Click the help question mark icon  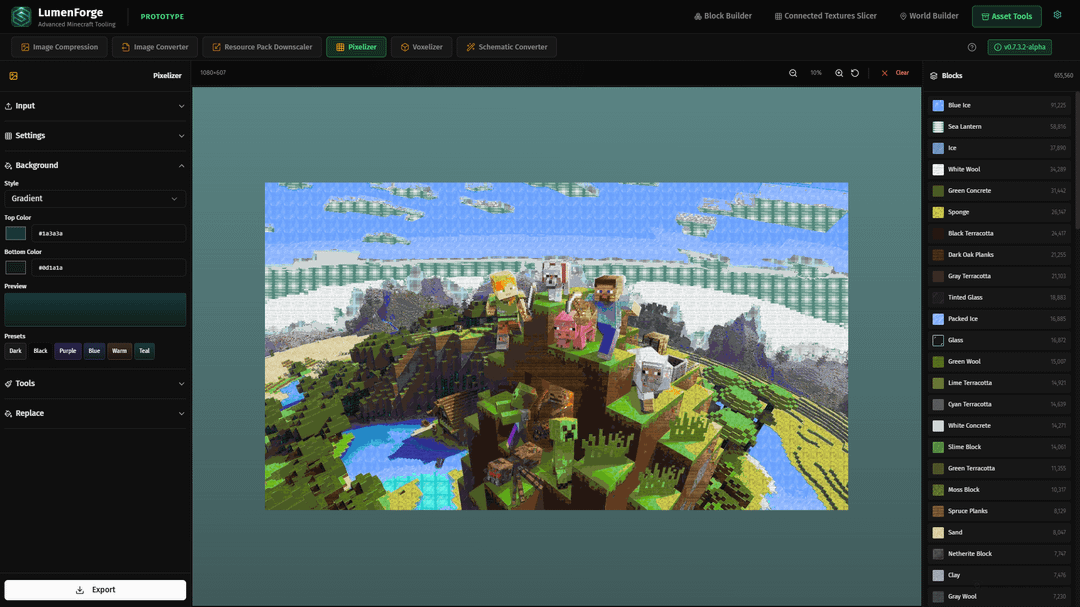point(972,47)
